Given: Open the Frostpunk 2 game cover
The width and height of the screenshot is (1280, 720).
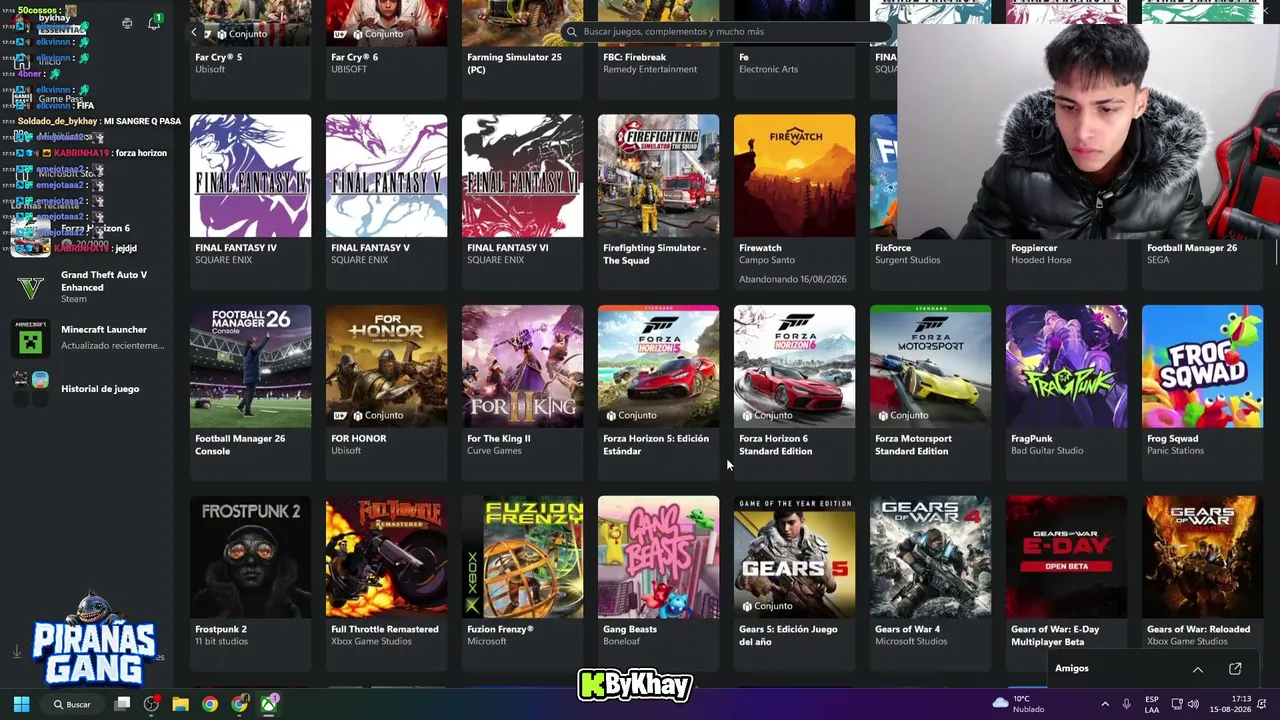Looking at the screenshot, I should coord(250,557).
